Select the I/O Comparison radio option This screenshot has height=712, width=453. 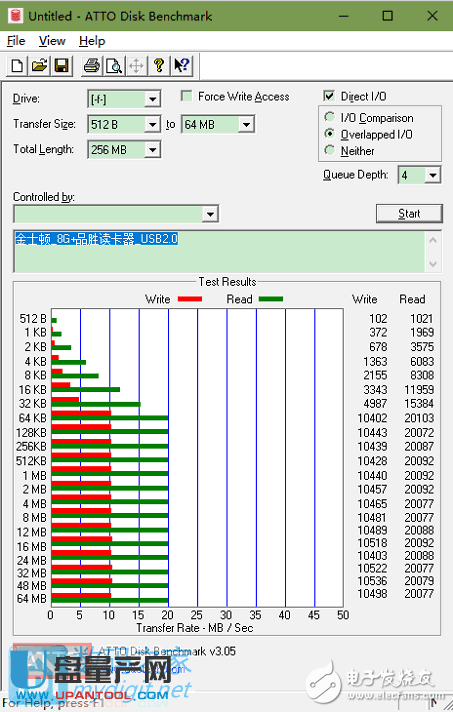pyautogui.click(x=330, y=118)
